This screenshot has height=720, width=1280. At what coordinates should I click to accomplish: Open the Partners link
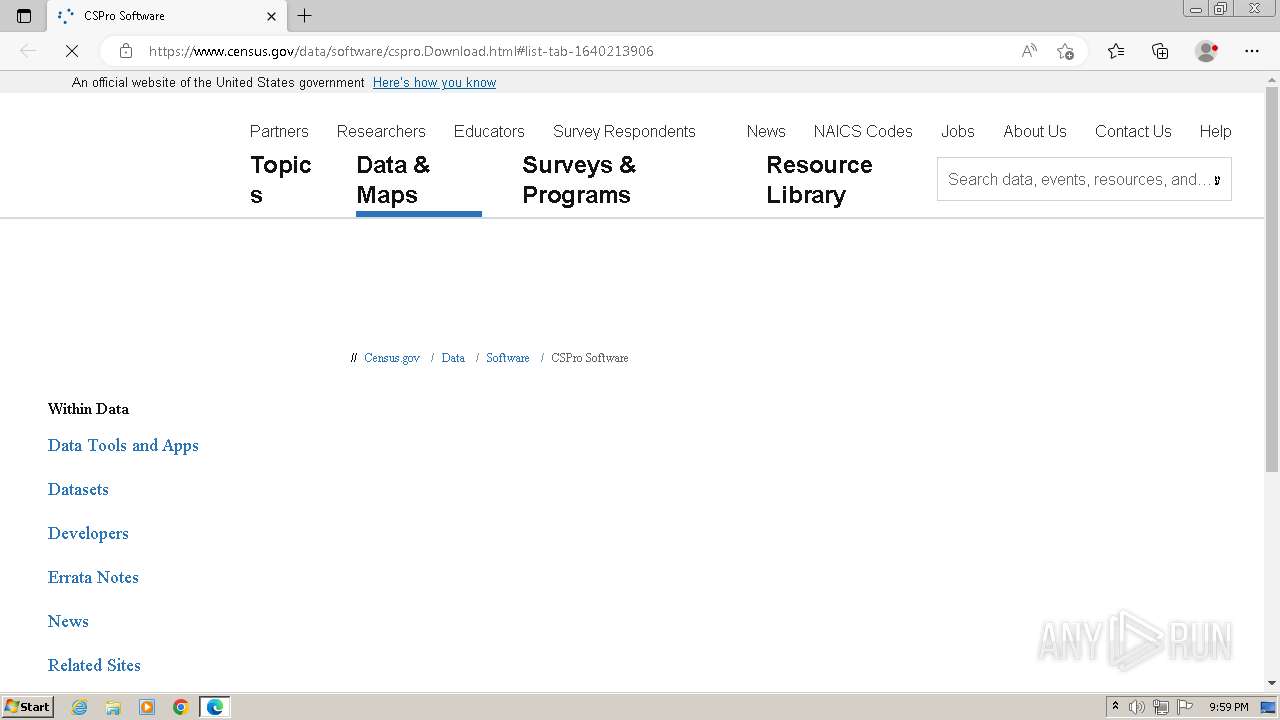click(279, 131)
